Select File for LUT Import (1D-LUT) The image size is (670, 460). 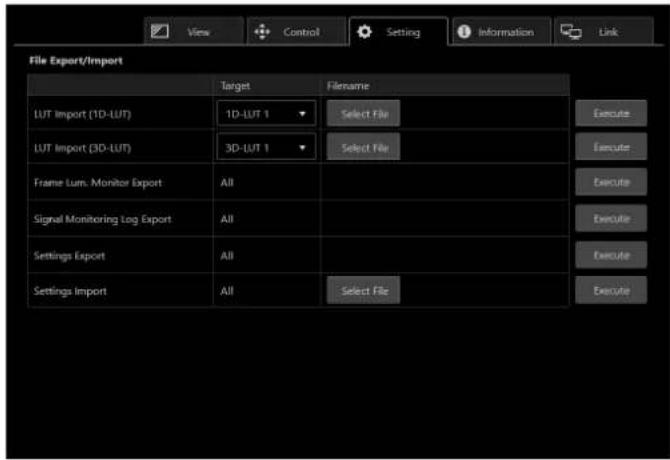(x=364, y=114)
